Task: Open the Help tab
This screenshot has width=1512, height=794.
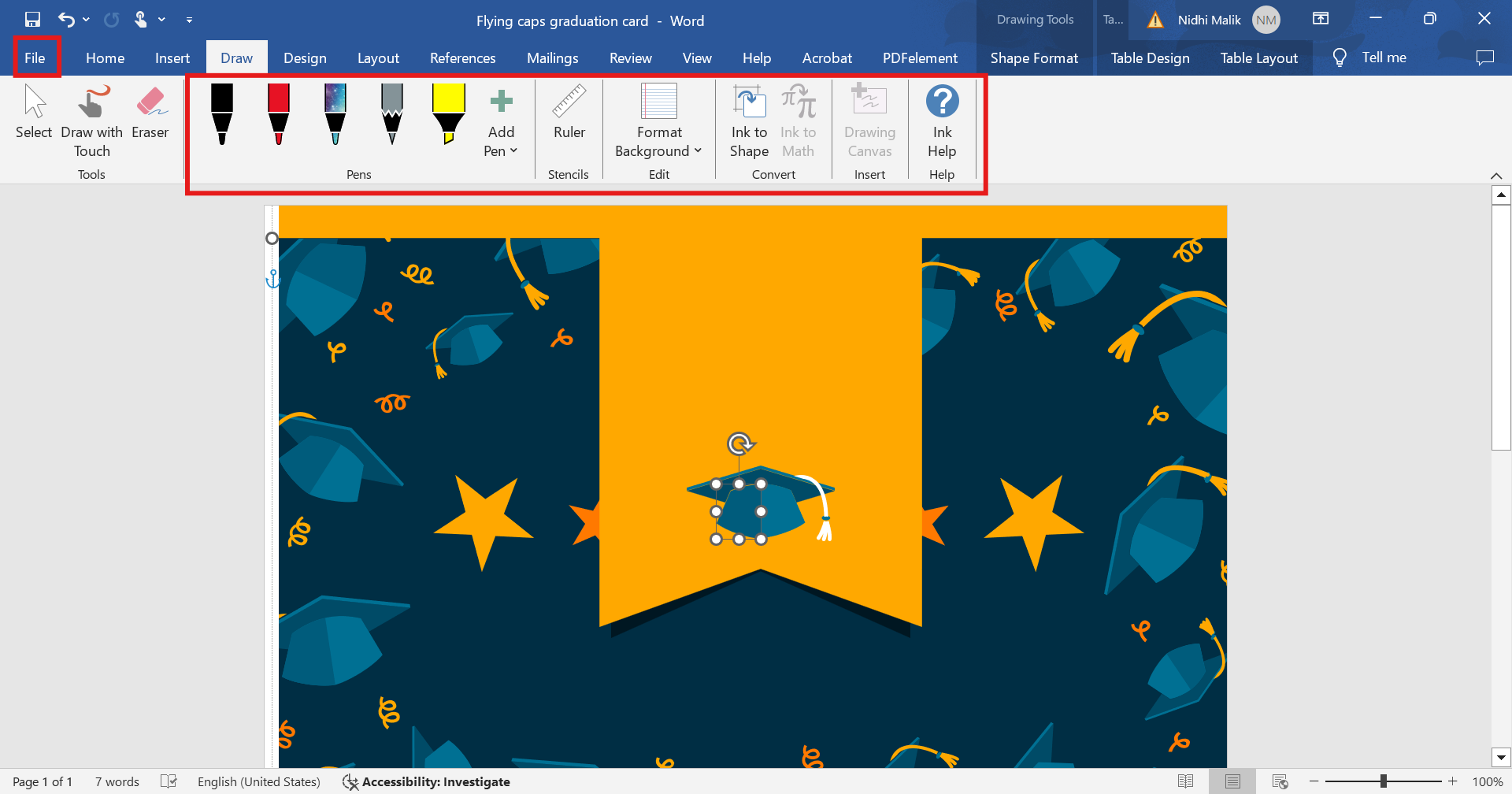Action: (x=757, y=58)
